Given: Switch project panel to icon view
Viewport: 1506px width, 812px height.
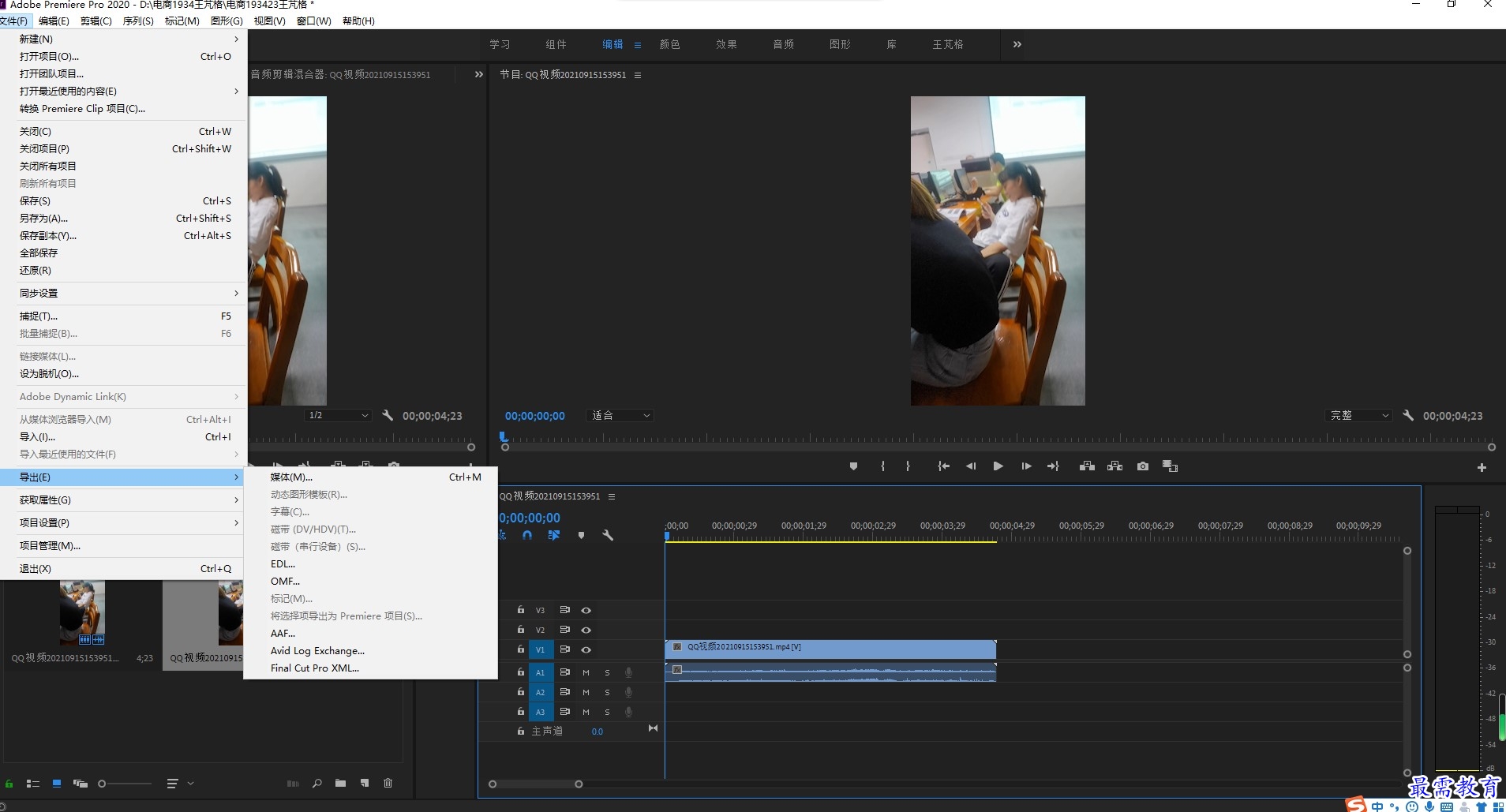Looking at the screenshot, I should (x=57, y=784).
